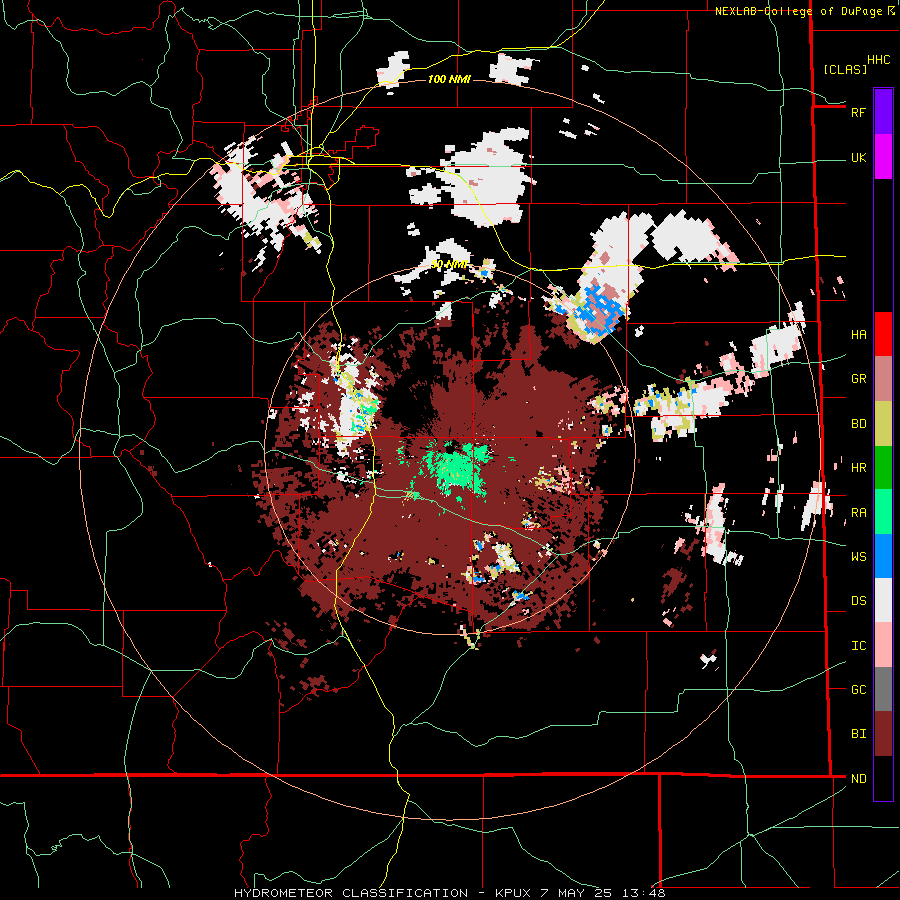Viewport: 900px width, 900px height.
Task: Click the GC gray legend swatch
Action: click(x=883, y=689)
